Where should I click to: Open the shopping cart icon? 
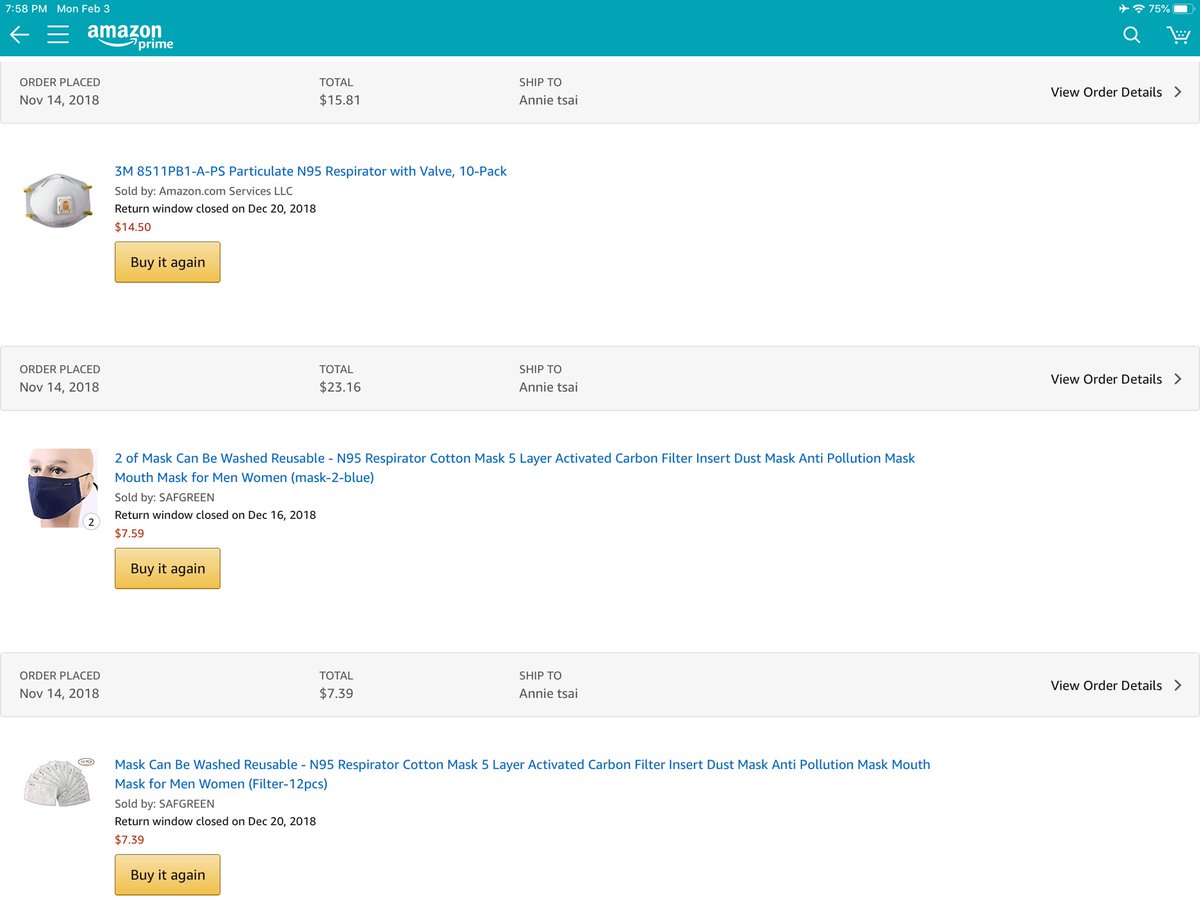pyautogui.click(x=1178, y=35)
